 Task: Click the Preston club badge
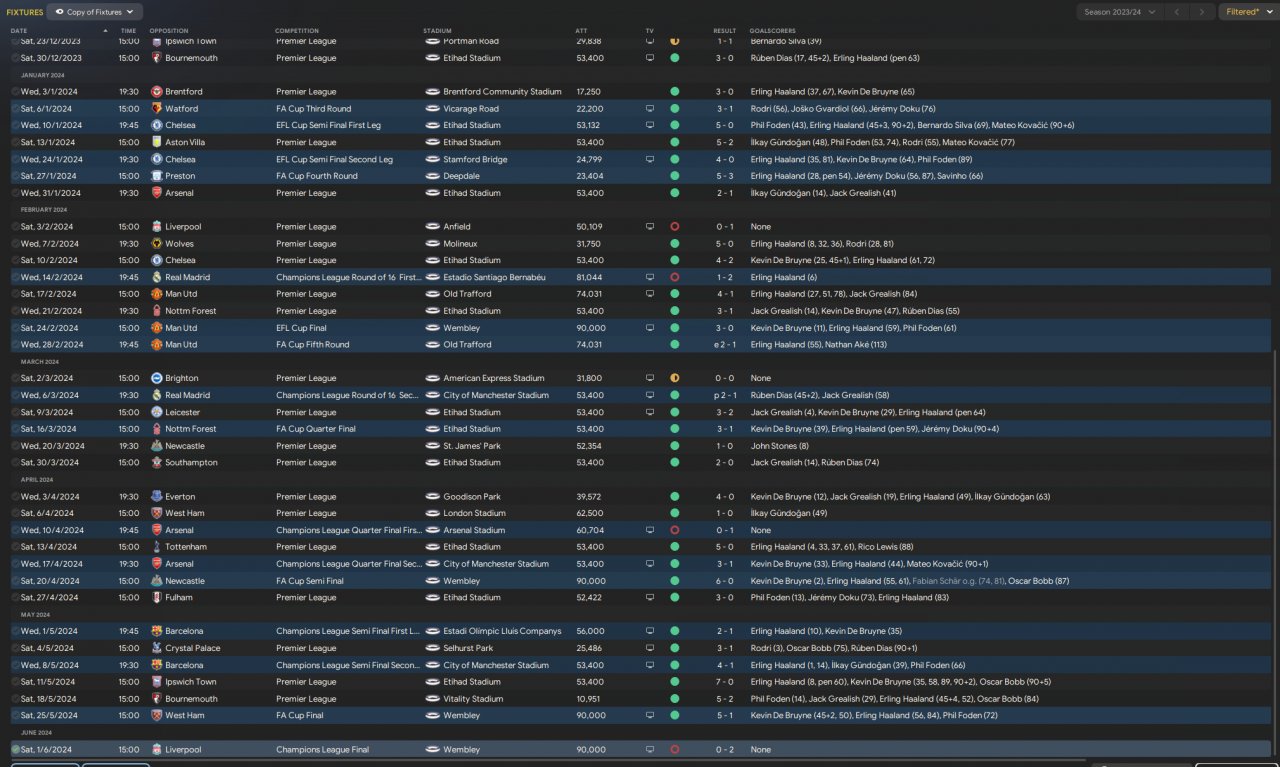point(157,176)
